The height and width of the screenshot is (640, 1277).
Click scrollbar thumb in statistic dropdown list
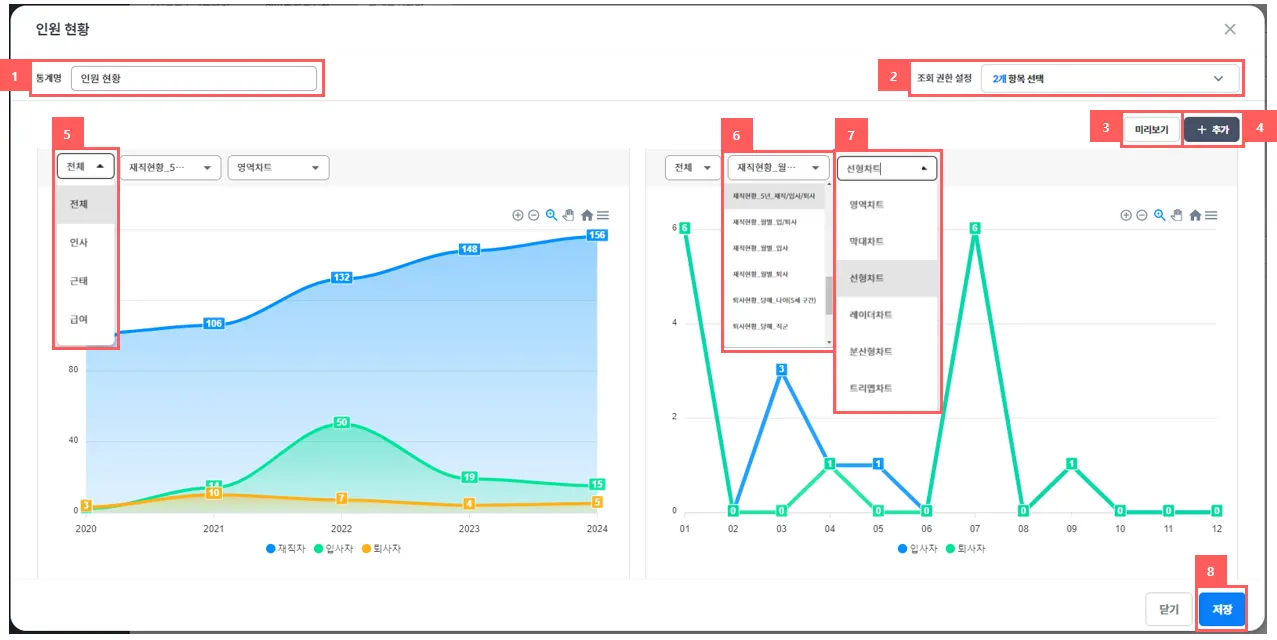[x=828, y=295]
